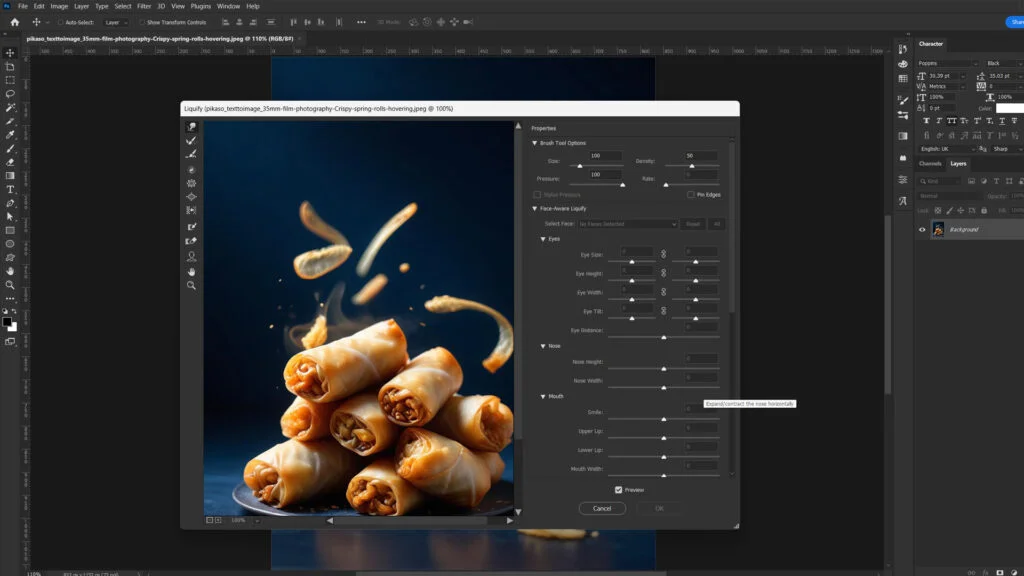Click the brush Pressure value field

point(605,174)
